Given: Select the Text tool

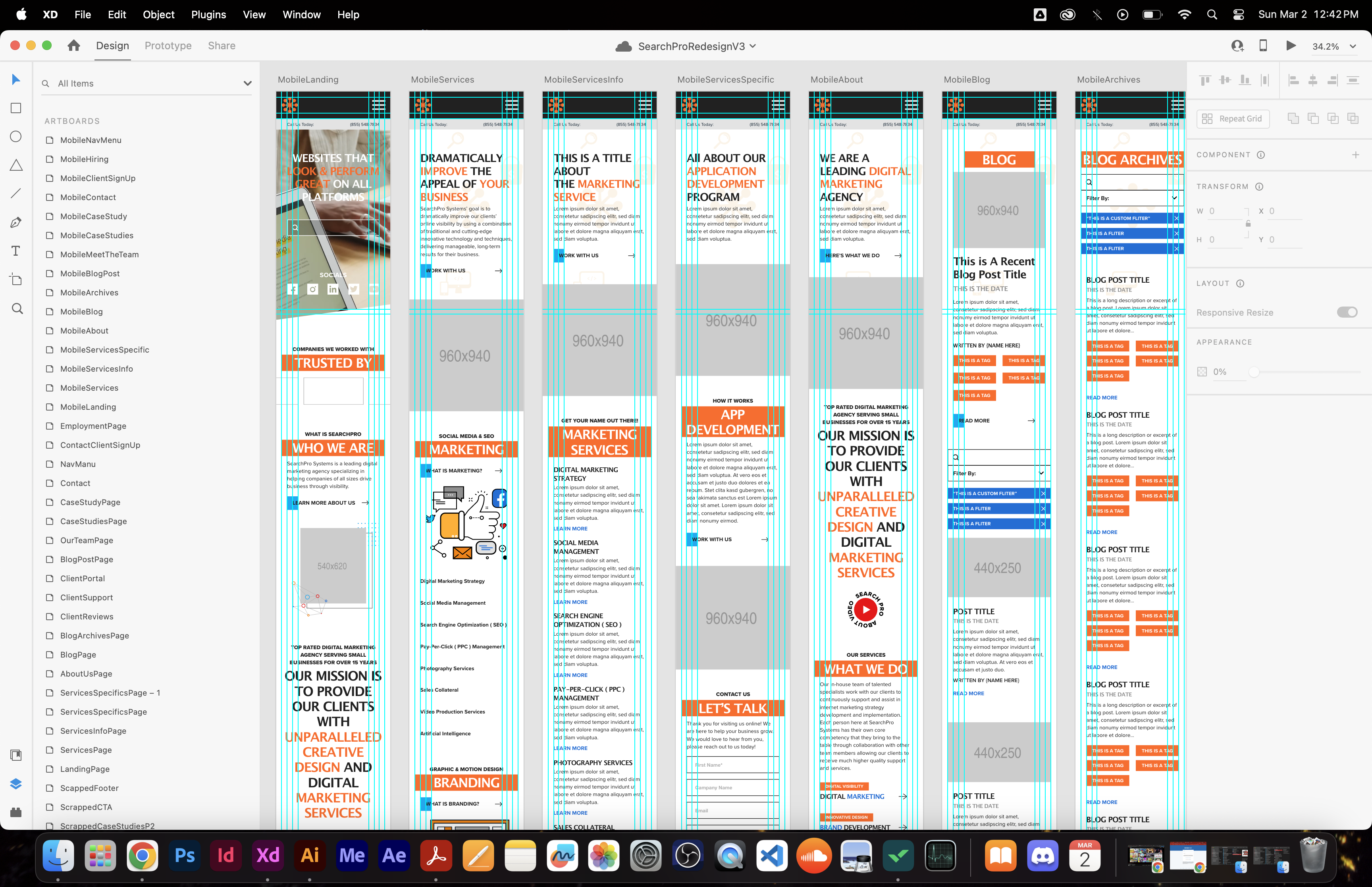Looking at the screenshot, I should pos(16,251).
